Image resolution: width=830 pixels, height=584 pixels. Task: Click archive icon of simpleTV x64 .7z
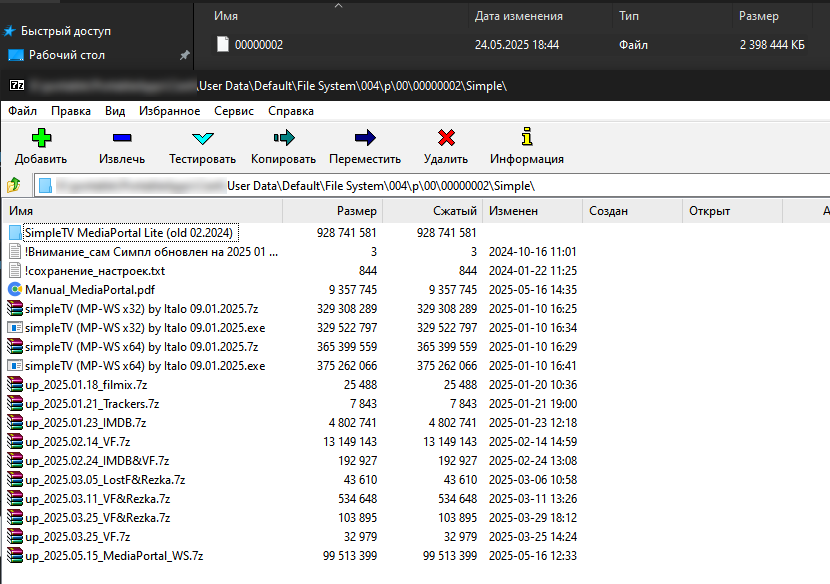[15, 347]
